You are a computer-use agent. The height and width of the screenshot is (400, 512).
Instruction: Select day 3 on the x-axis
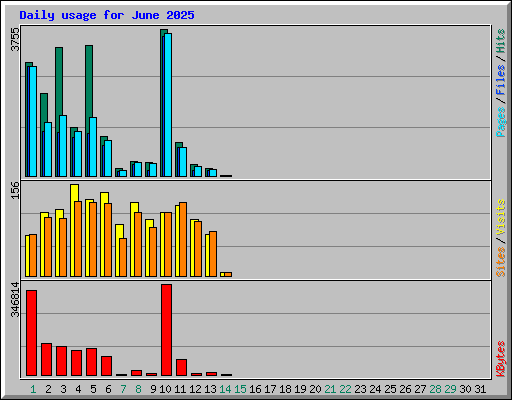tap(63, 389)
